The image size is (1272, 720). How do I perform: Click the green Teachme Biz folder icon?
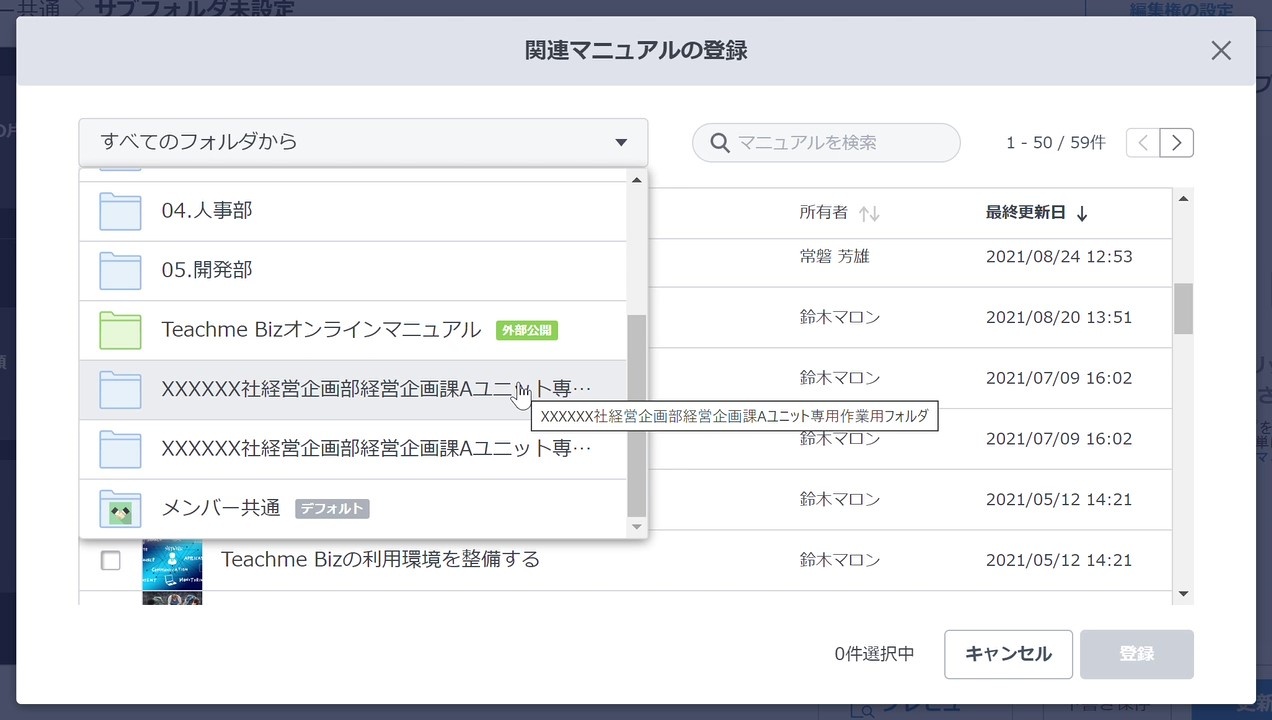[120, 330]
